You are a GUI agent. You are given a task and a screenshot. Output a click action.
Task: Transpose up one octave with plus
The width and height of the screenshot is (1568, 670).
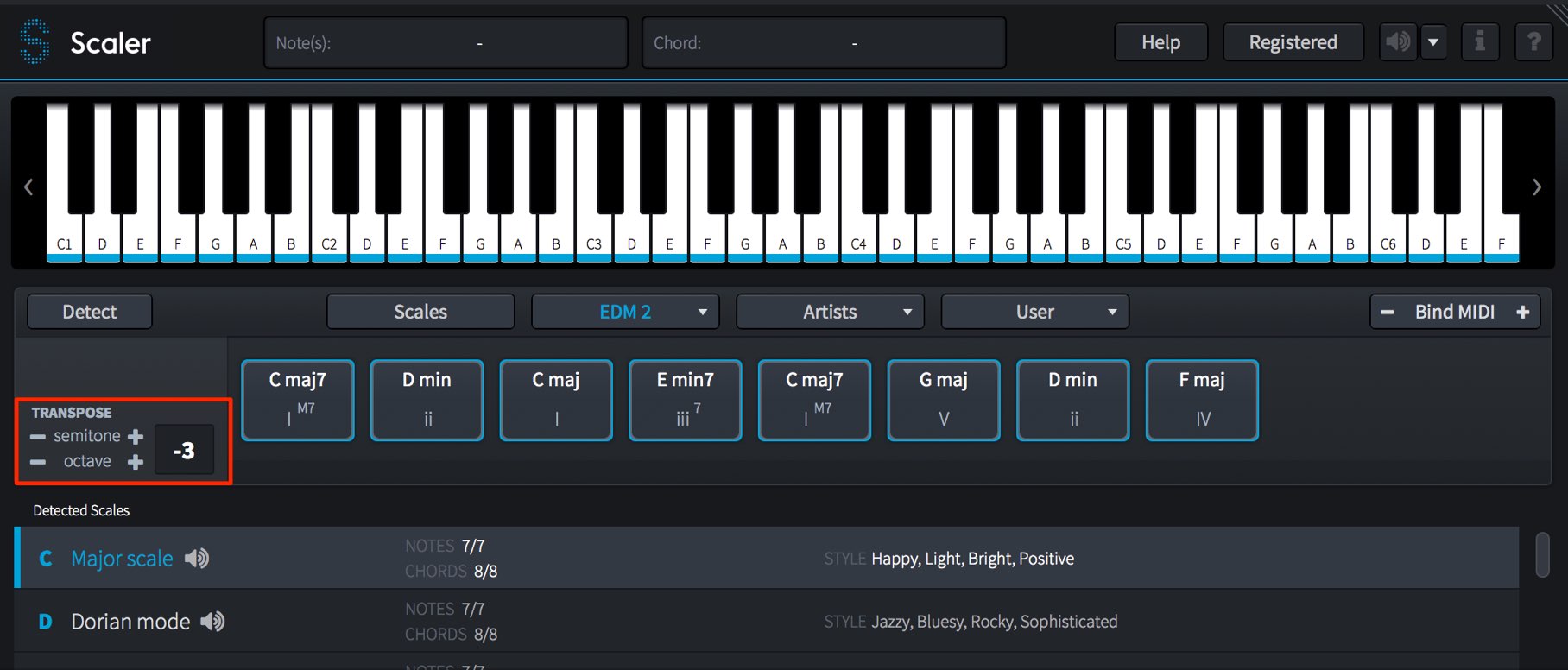(x=136, y=462)
